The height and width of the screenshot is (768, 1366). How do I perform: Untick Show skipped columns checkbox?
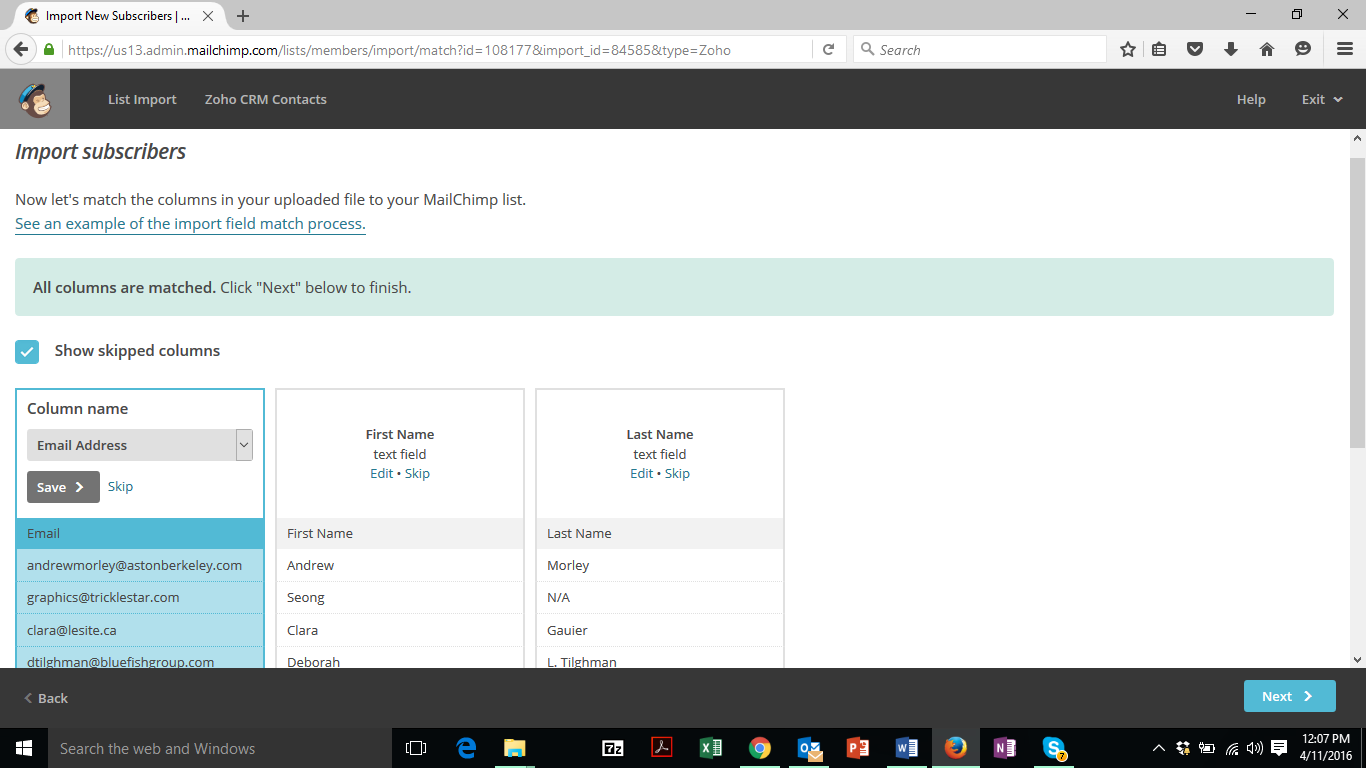(27, 351)
